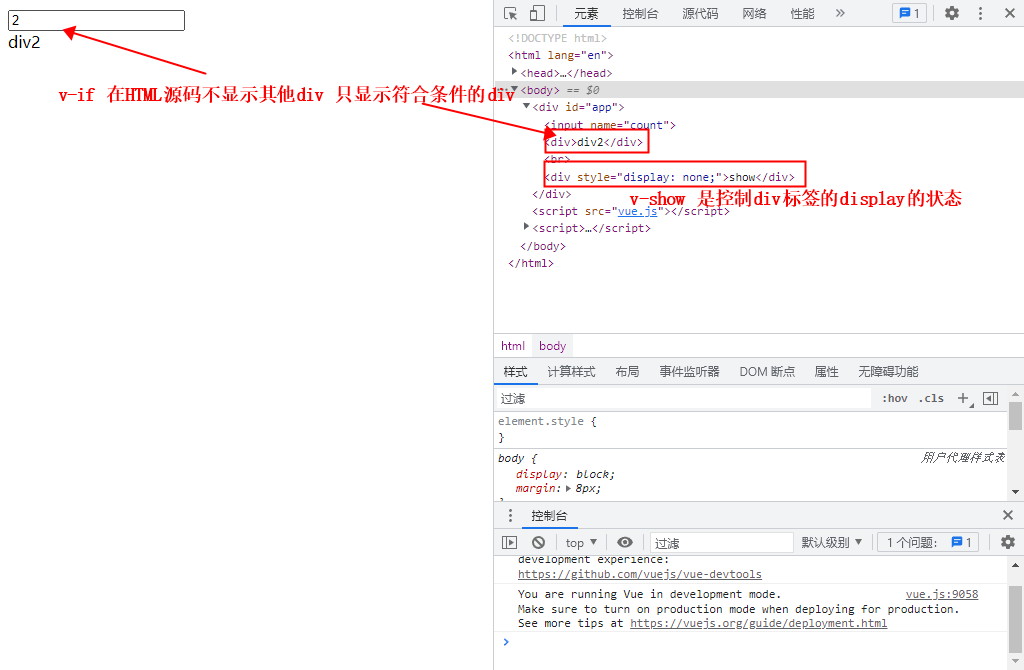The width and height of the screenshot is (1024, 670).
Task: Click the body breadcrumb
Action: (x=552, y=346)
